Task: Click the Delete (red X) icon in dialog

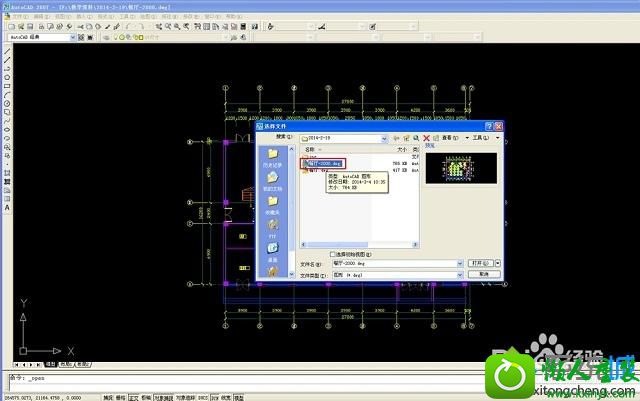Action: coord(427,138)
